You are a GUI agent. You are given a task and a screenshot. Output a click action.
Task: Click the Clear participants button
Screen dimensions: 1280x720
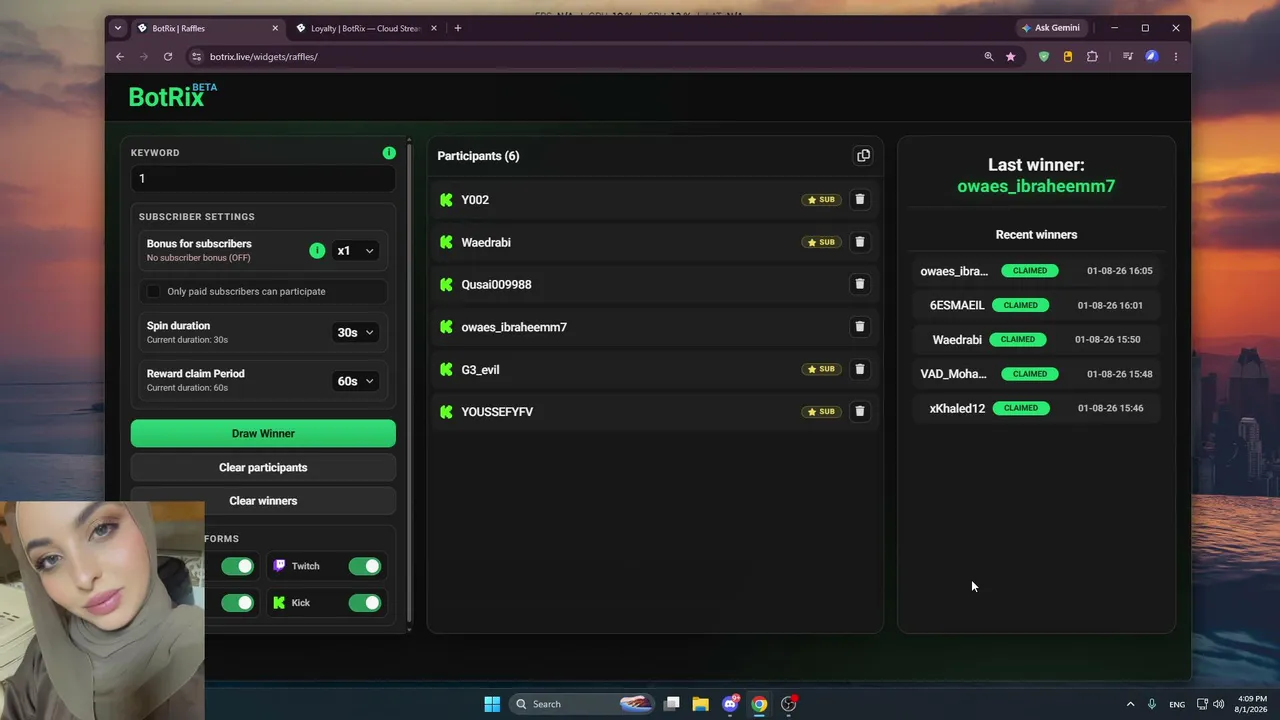[x=263, y=468]
